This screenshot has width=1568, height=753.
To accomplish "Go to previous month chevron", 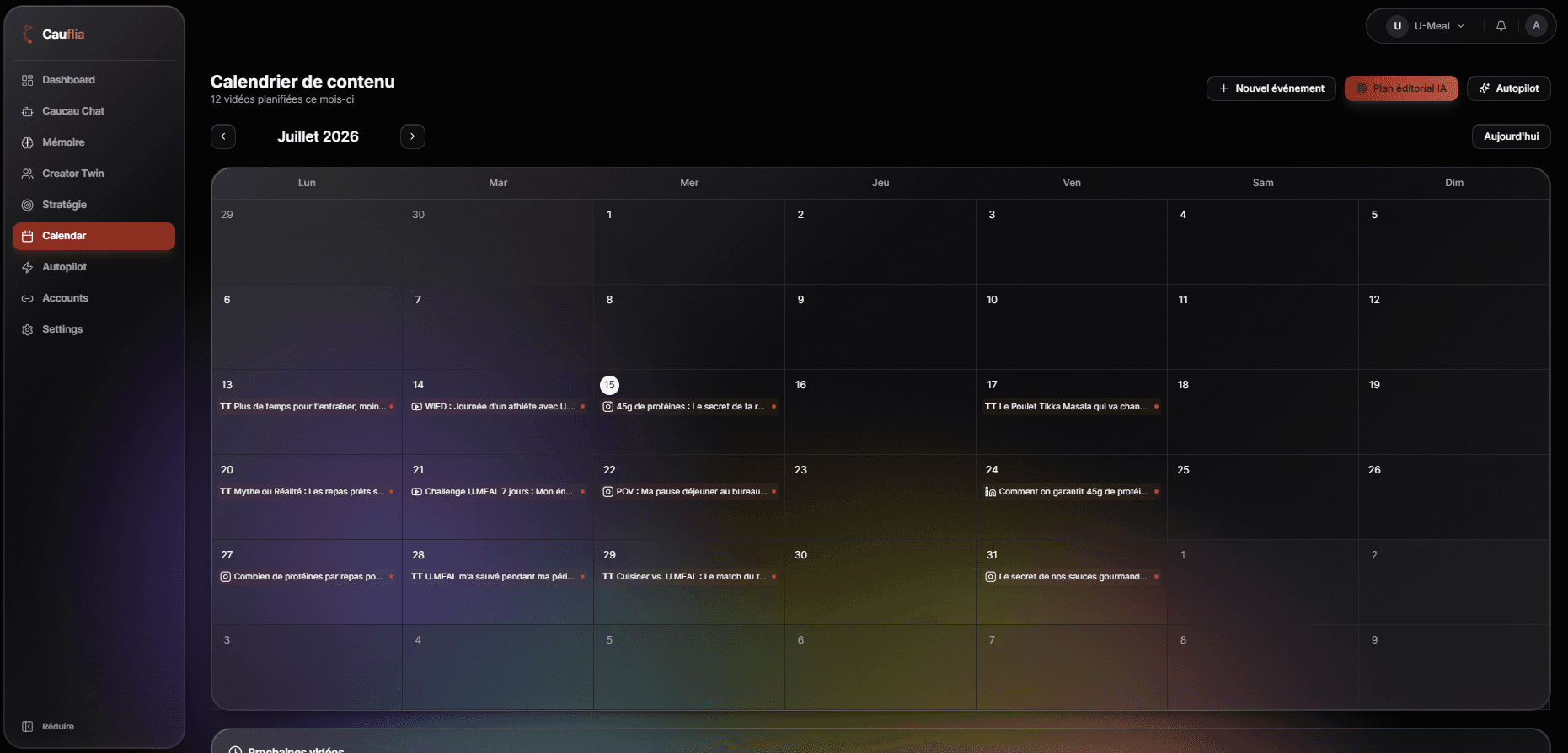I will [223, 136].
